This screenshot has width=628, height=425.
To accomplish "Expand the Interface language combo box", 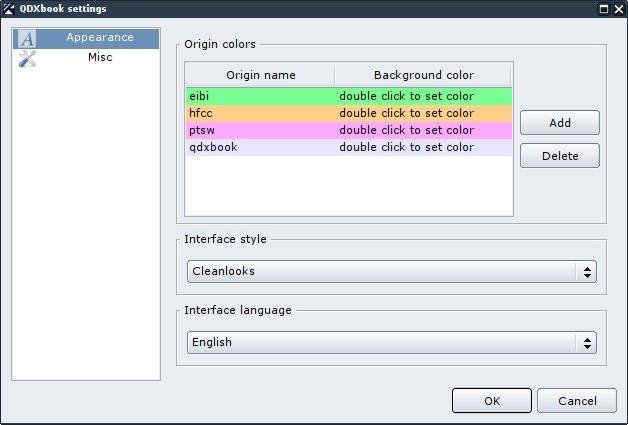I will [391, 342].
